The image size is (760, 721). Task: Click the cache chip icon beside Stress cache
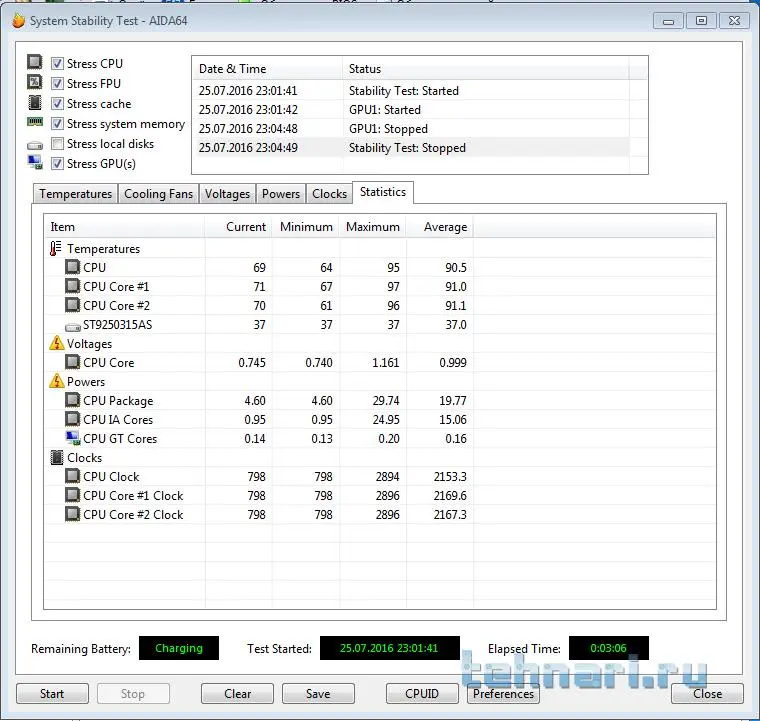coord(34,102)
